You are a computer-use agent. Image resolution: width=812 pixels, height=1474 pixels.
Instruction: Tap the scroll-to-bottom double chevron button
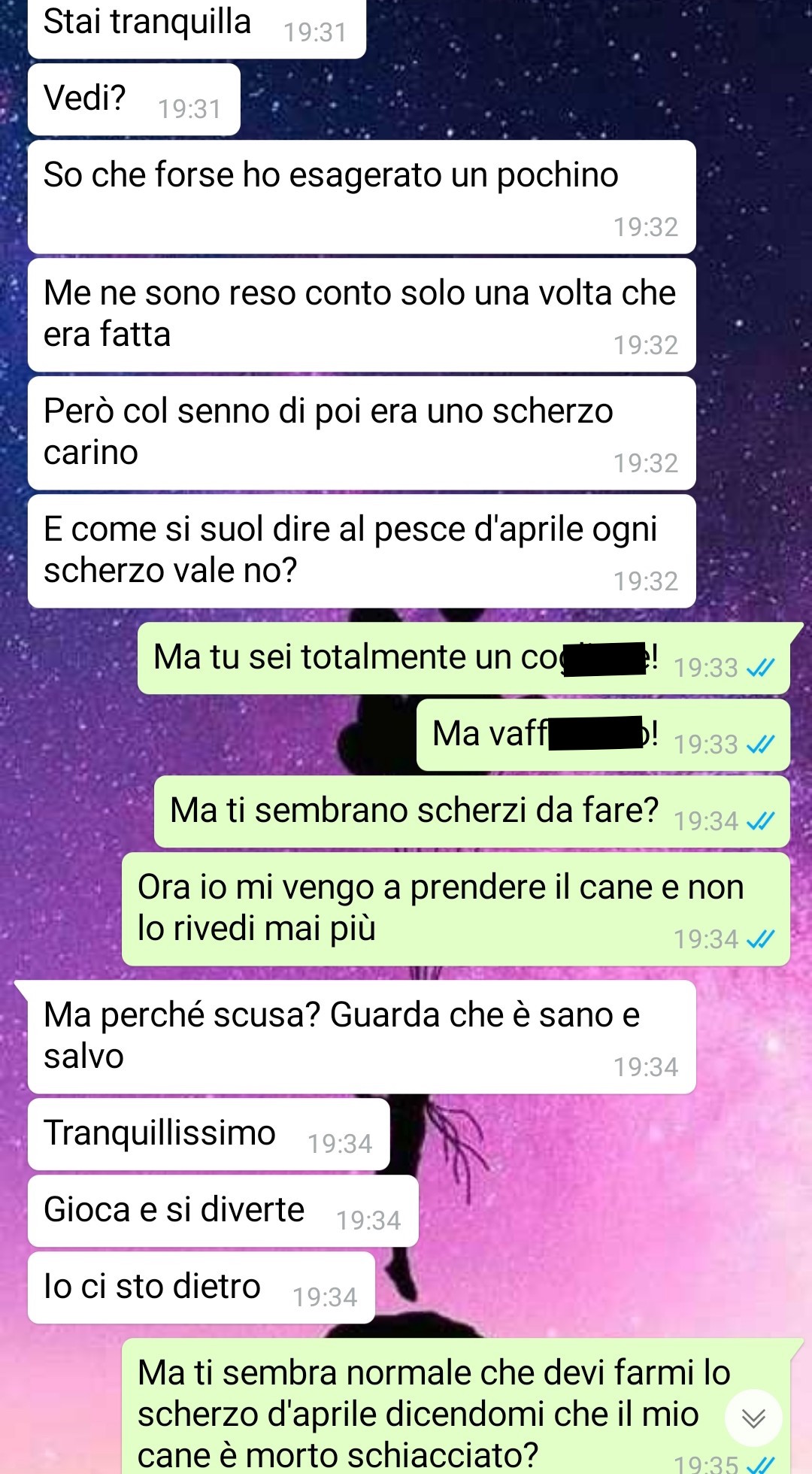(x=753, y=1418)
